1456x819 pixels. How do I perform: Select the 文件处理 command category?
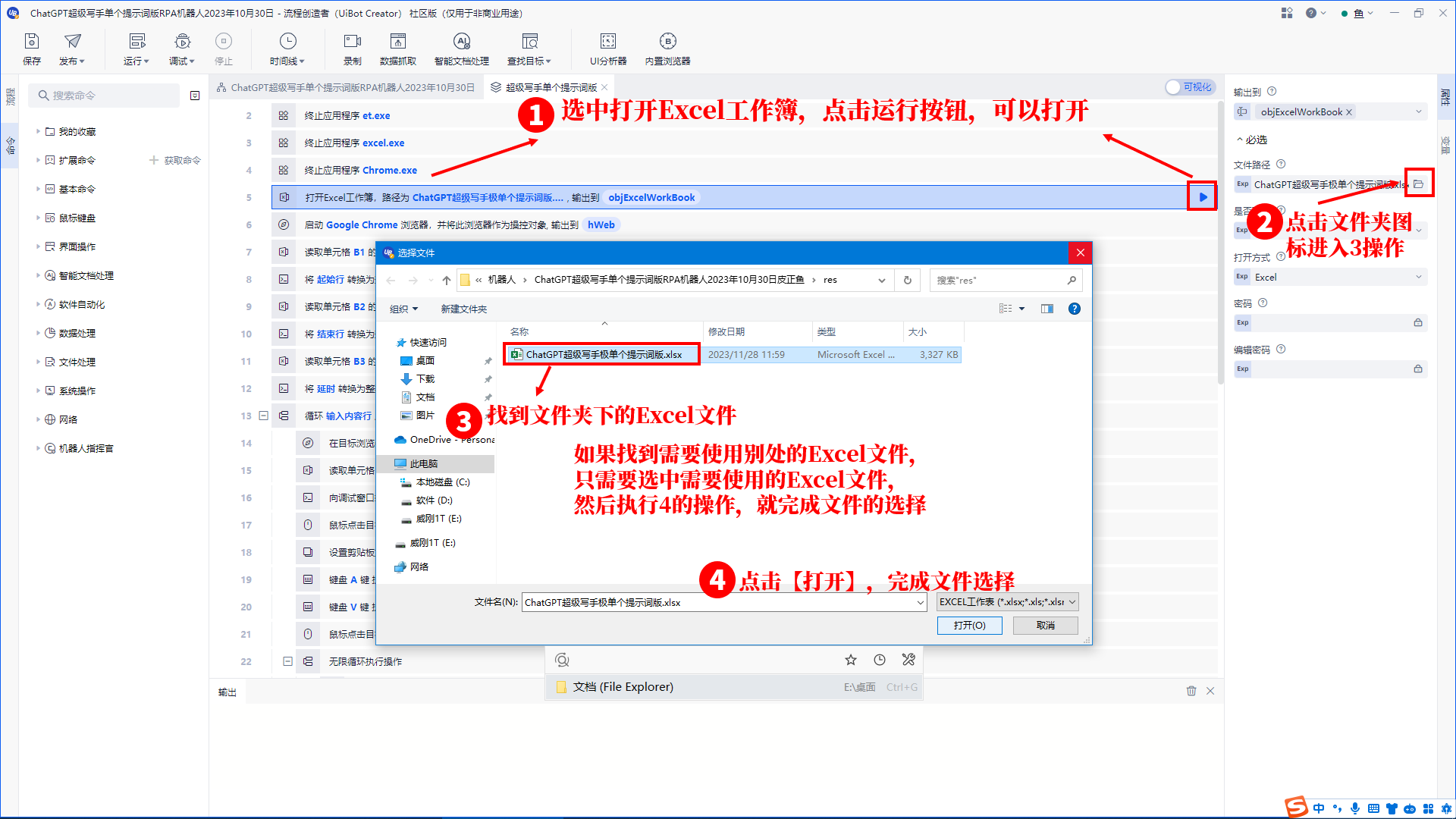pyautogui.click(x=77, y=362)
